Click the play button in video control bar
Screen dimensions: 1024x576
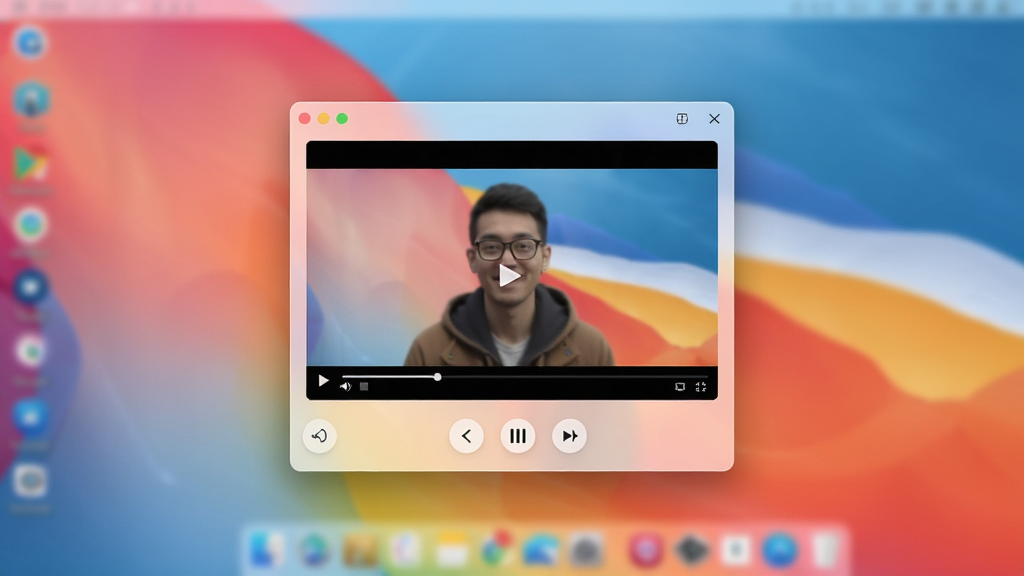(323, 380)
